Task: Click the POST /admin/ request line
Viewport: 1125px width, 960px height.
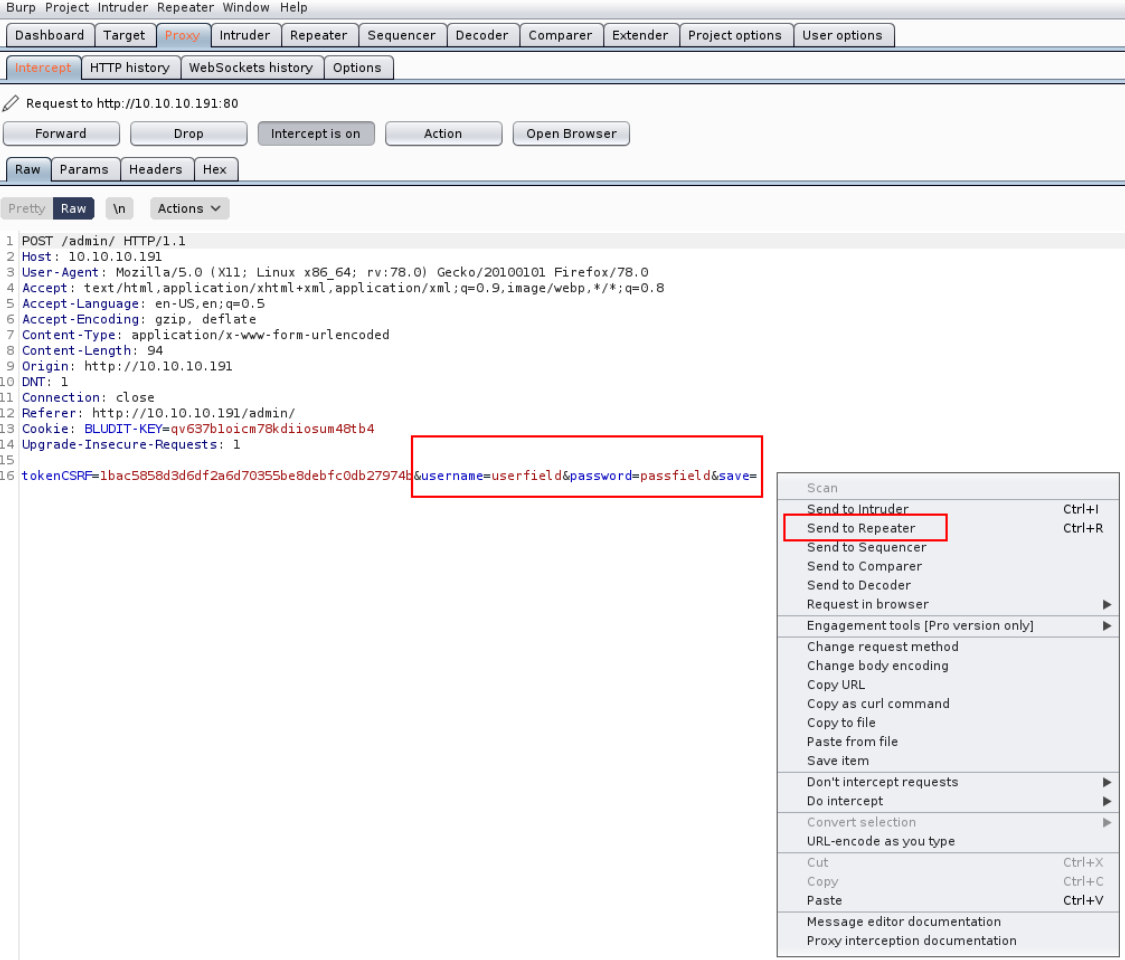Action: point(103,240)
